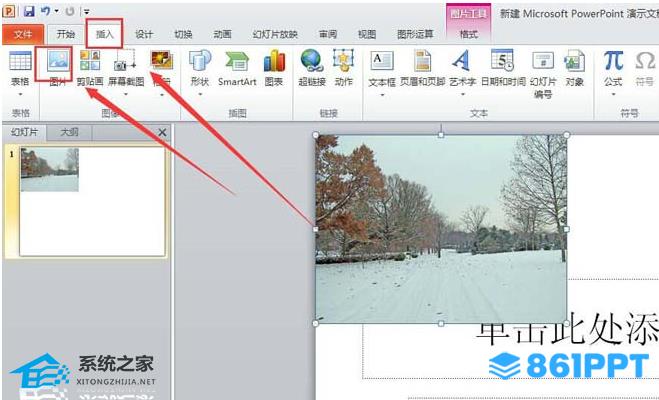Close the slides/outline pane
Image resolution: width=659 pixels, height=400 pixels.
pos(162,133)
